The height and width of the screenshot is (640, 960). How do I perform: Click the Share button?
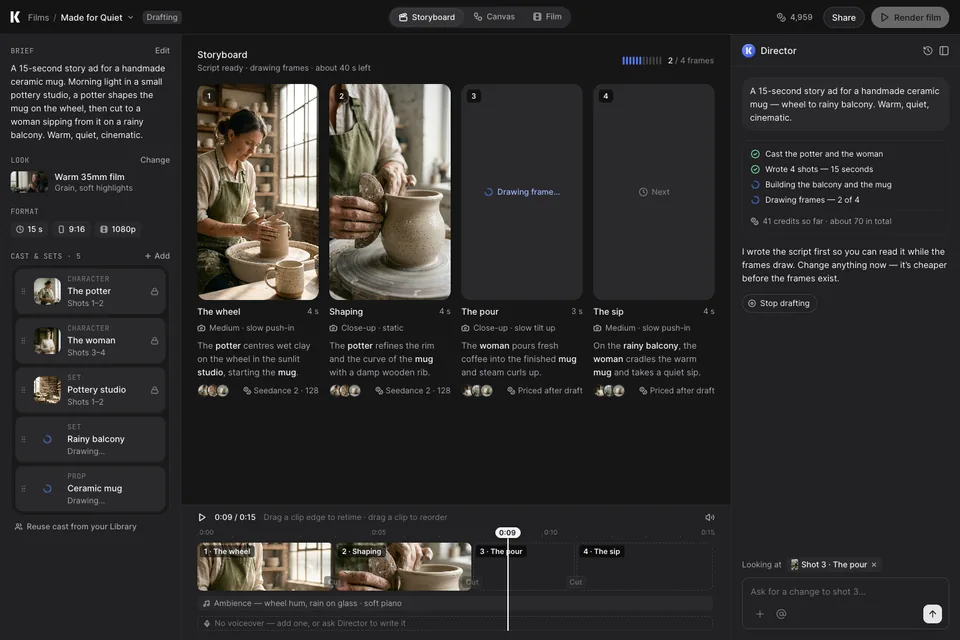[x=843, y=17]
